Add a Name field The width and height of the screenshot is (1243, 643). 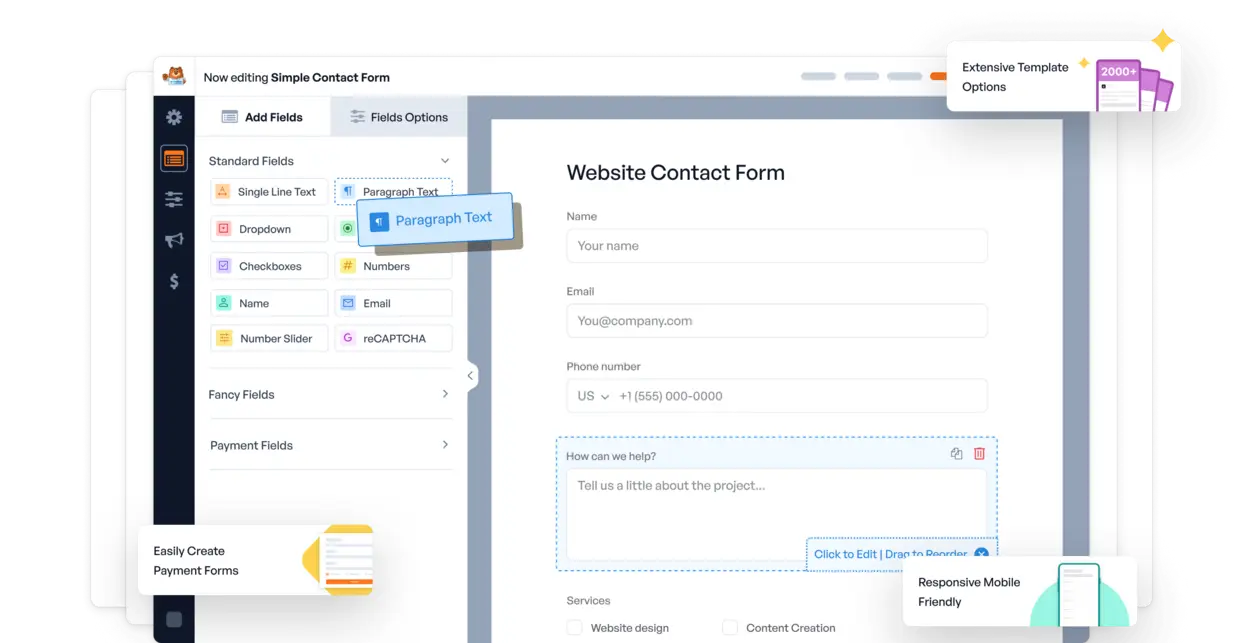coord(269,303)
